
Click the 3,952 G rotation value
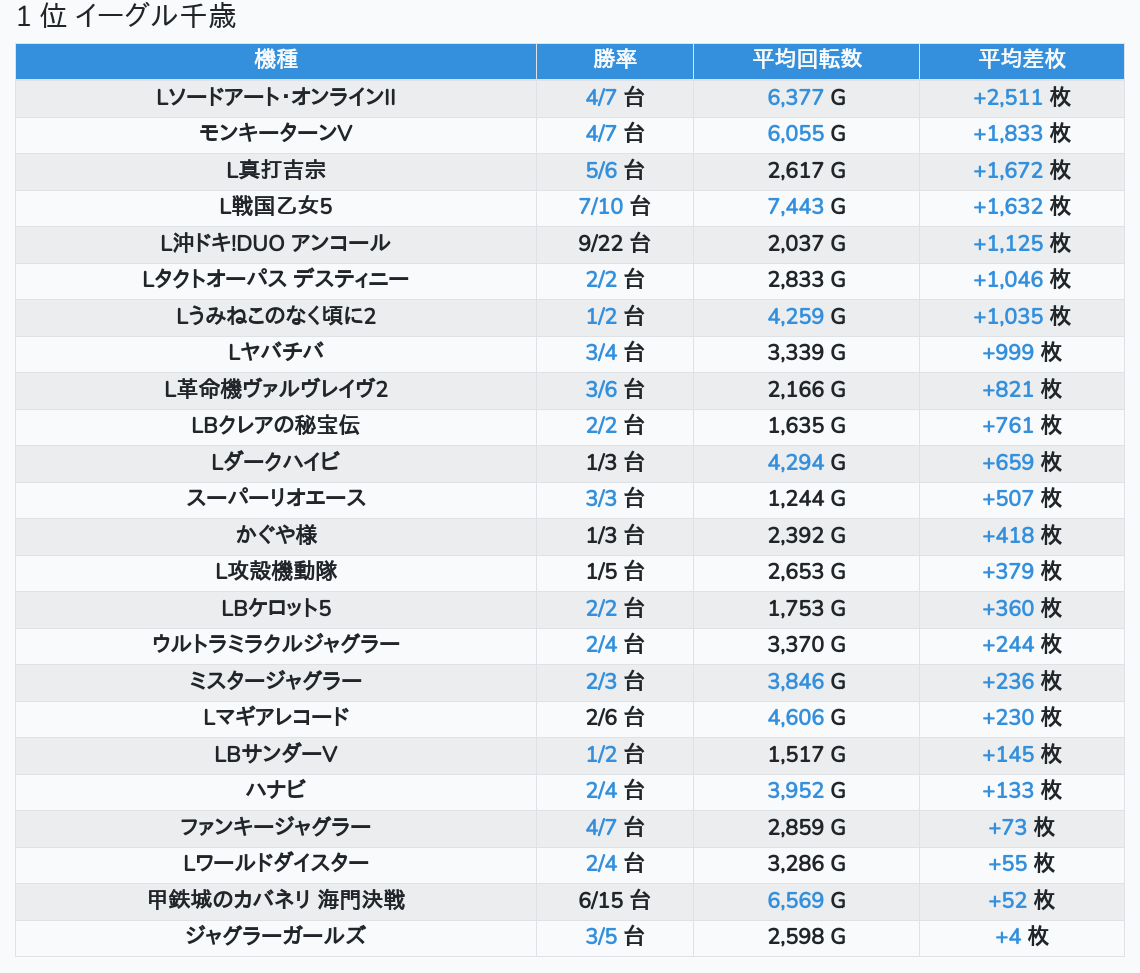[806, 790]
